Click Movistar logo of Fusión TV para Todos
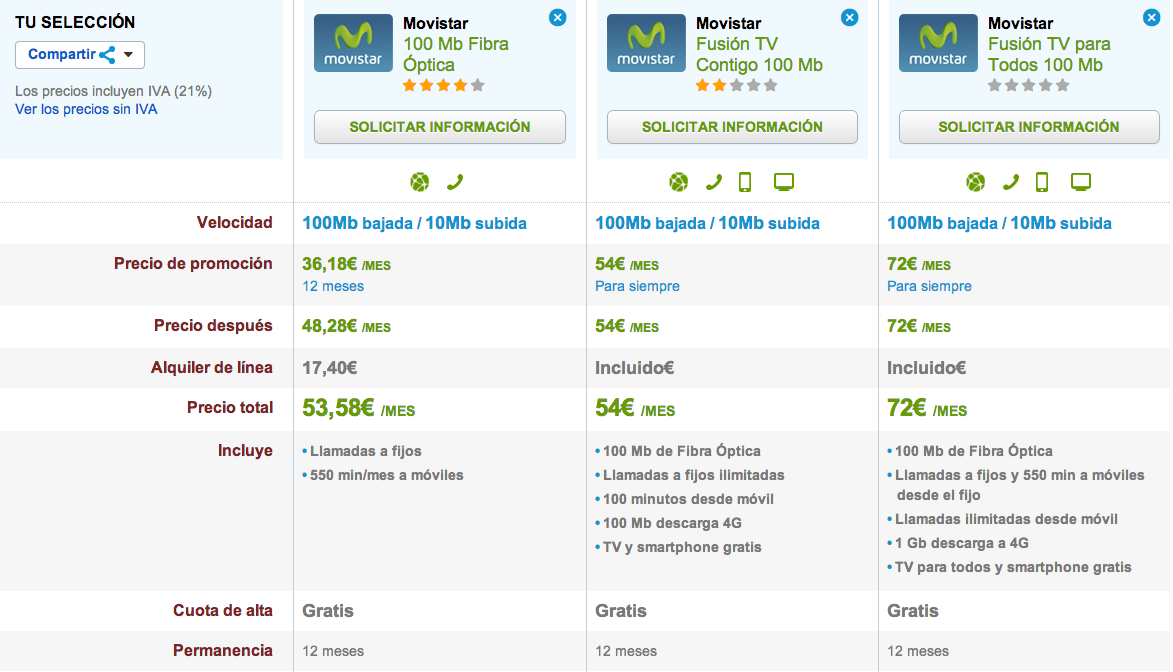The height and width of the screenshot is (672, 1173). pos(938,43)
